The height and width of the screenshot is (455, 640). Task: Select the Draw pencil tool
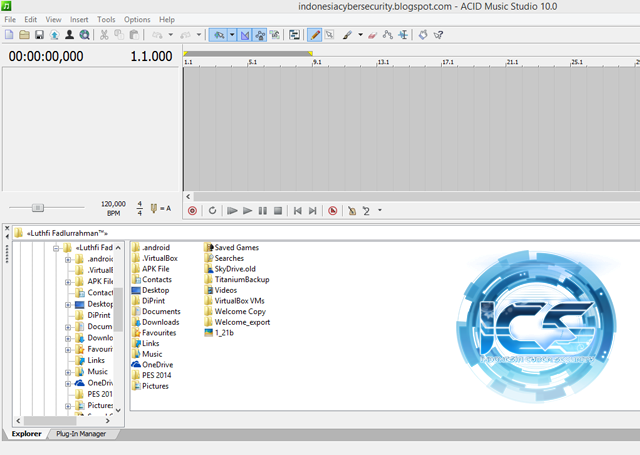[x=315, y=35]
